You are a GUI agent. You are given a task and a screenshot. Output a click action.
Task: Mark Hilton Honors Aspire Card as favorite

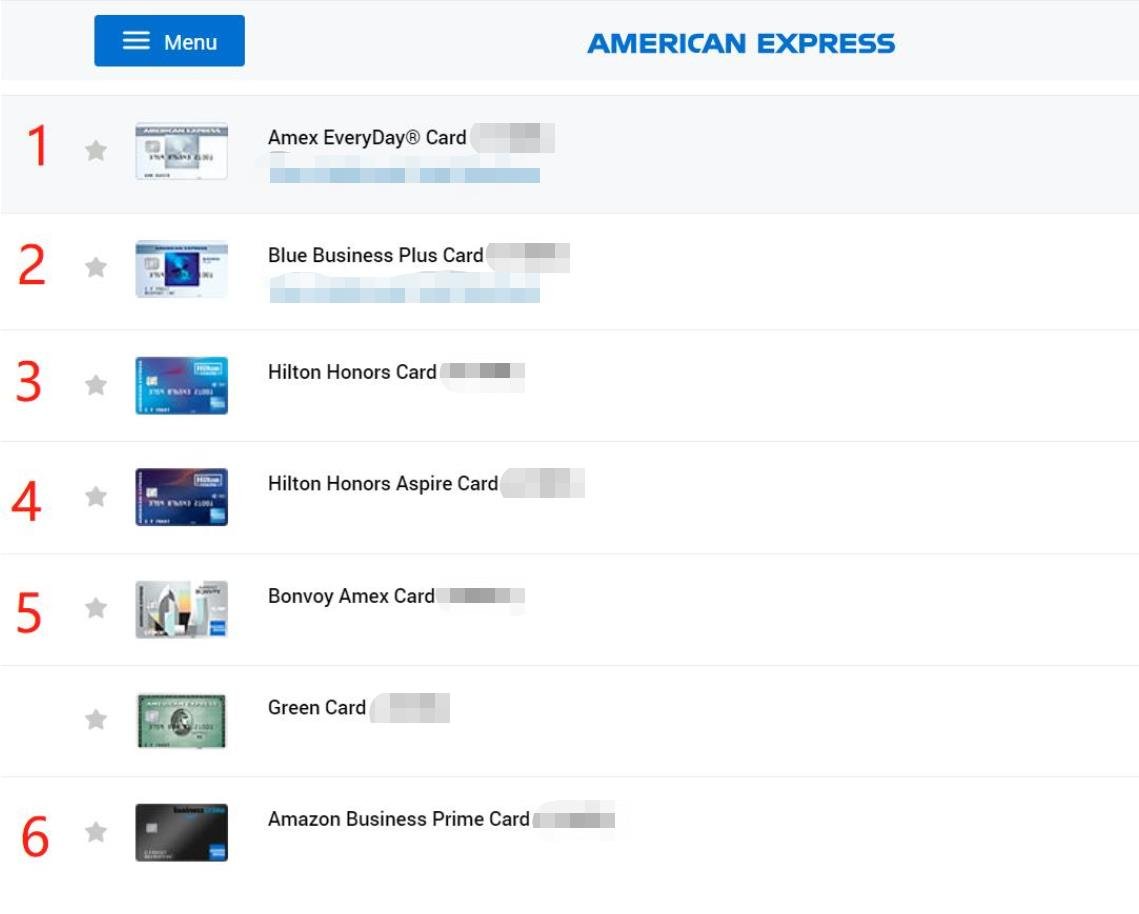tap(96, 496)
